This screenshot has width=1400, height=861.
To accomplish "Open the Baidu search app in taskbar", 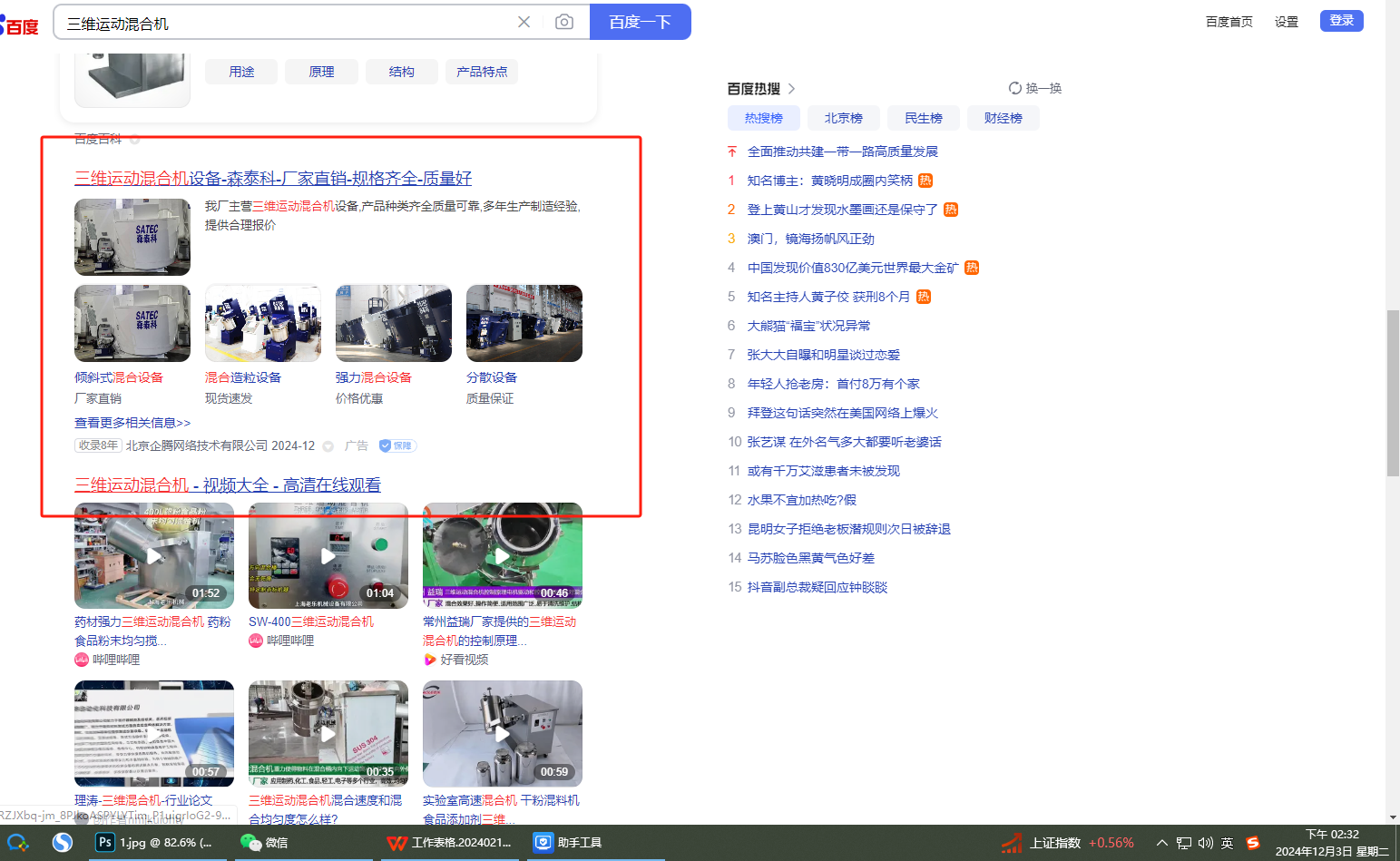I will point(18,843).
